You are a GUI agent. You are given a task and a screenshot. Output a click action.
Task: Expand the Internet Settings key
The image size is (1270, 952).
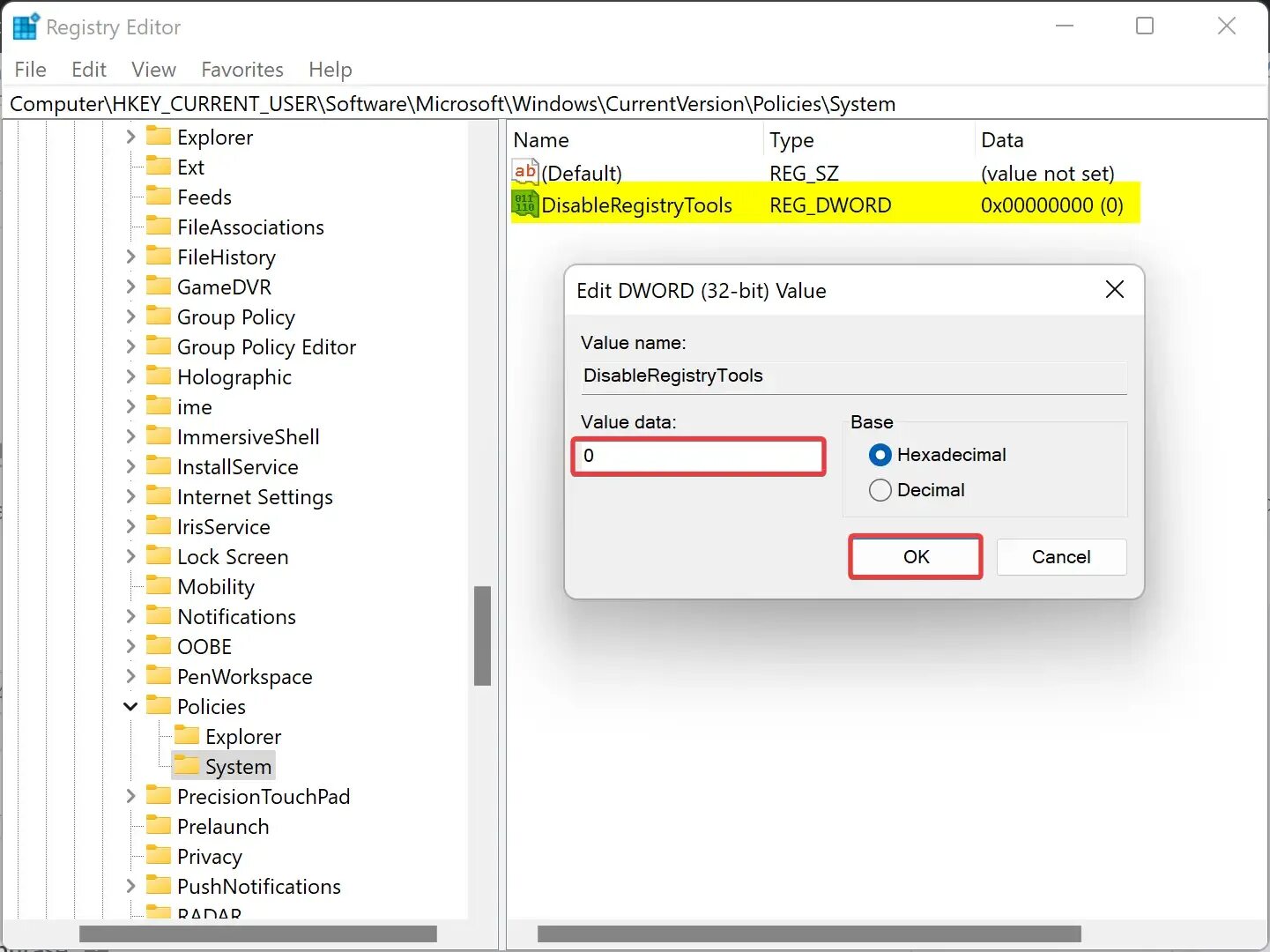click(x=130, y=496)
